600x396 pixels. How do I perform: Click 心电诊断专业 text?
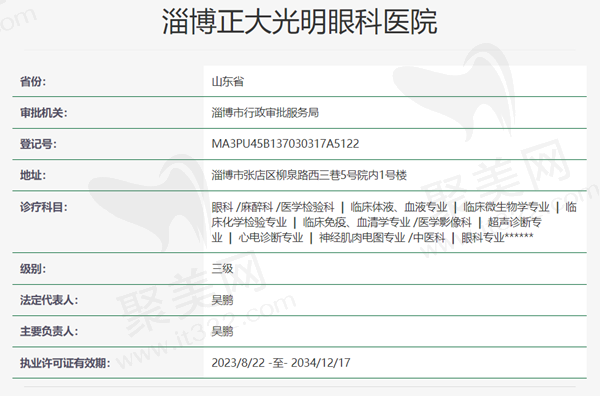pos(271,238)
